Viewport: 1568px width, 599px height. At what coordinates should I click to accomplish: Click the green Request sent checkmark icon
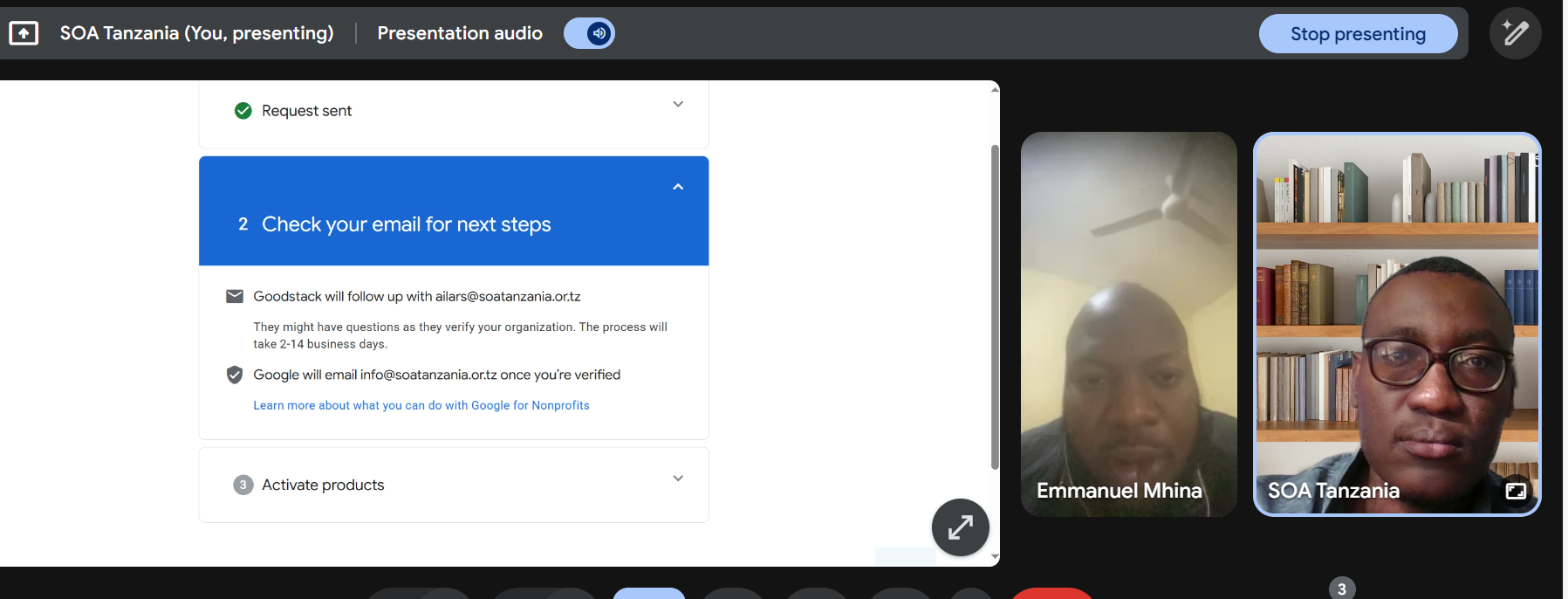pyautogui.click(x=243, y=111)
